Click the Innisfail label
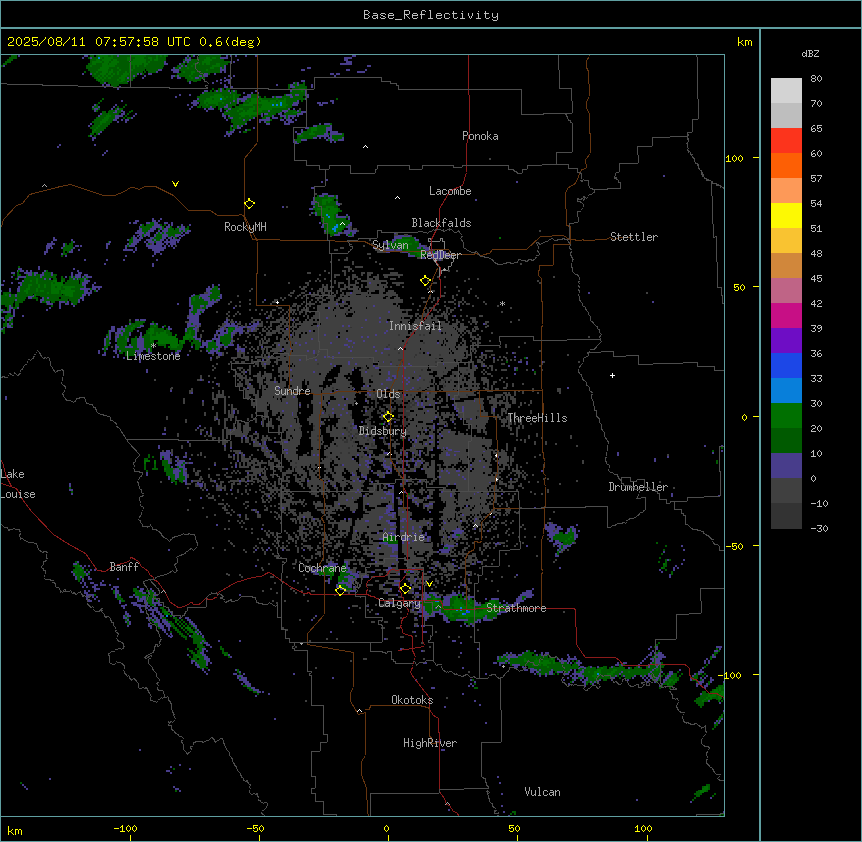 (415, 326)
